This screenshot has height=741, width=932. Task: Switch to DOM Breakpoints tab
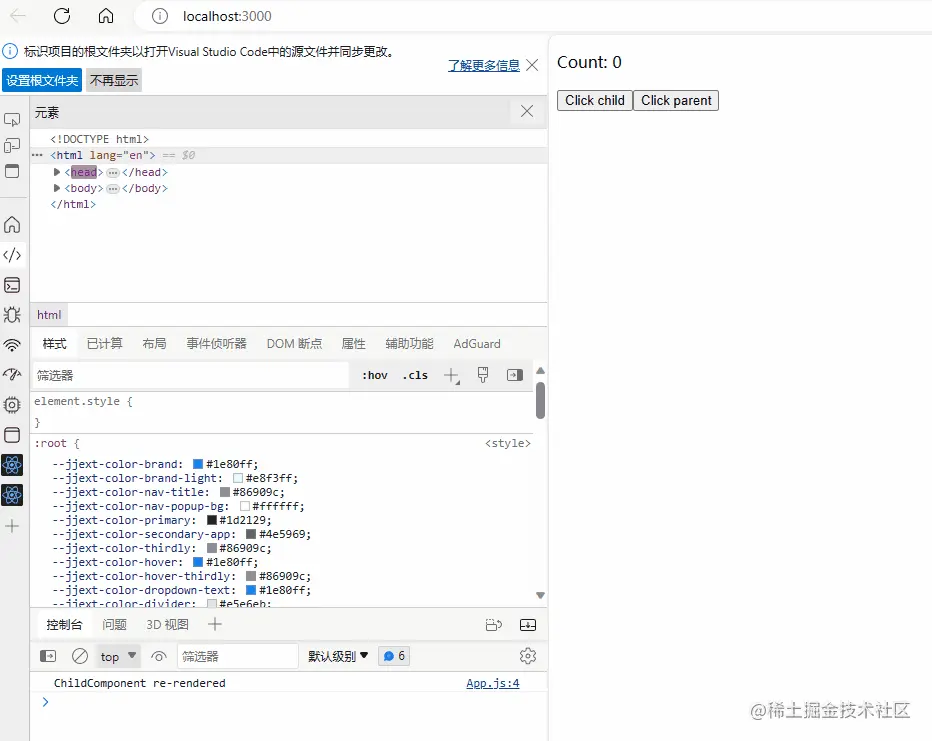coord(294,343)
